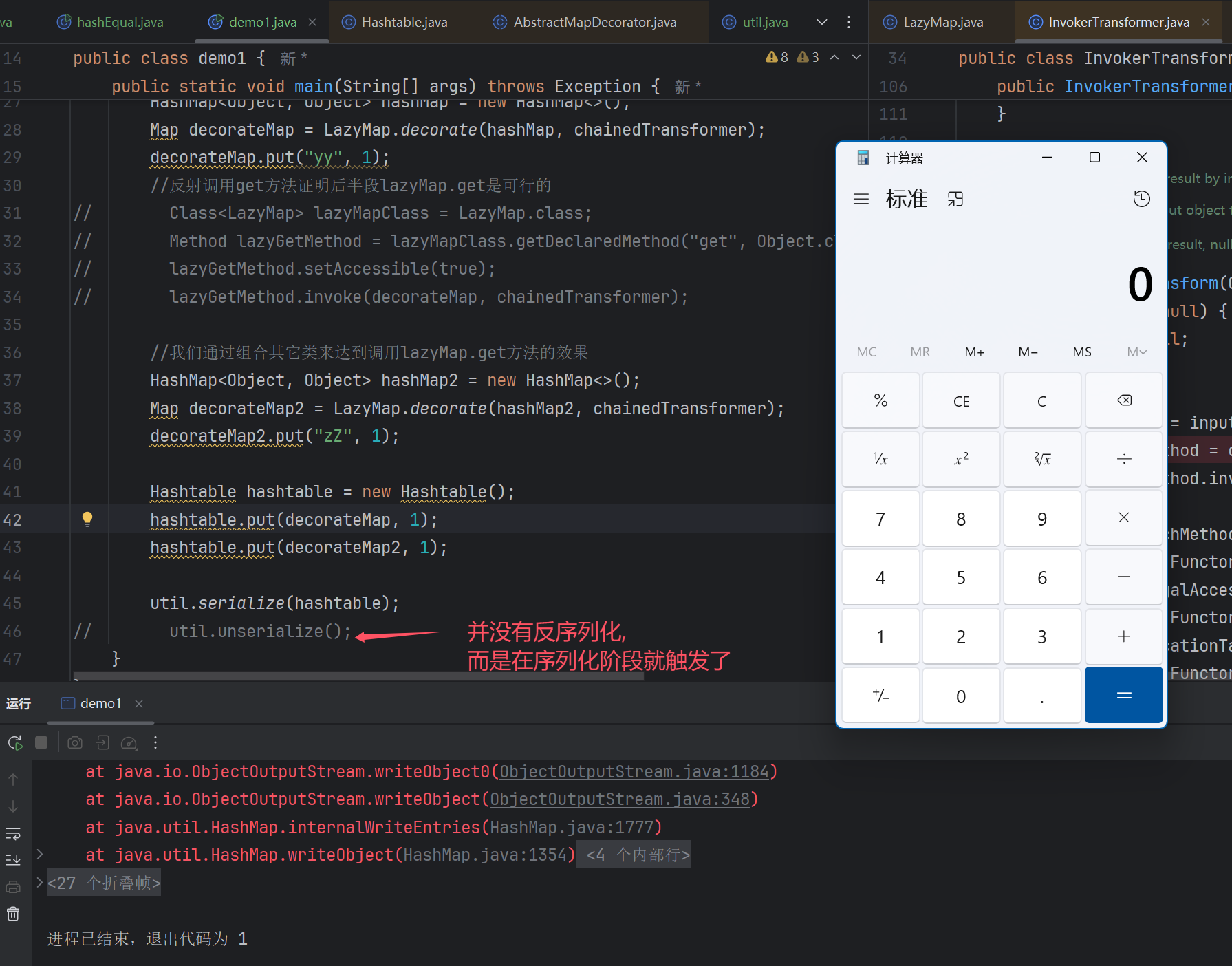Screen dimensions: 1232x966
Task: Click the C clear button in Calculator
Action: pyautogui.click(x=1042, y=400)
